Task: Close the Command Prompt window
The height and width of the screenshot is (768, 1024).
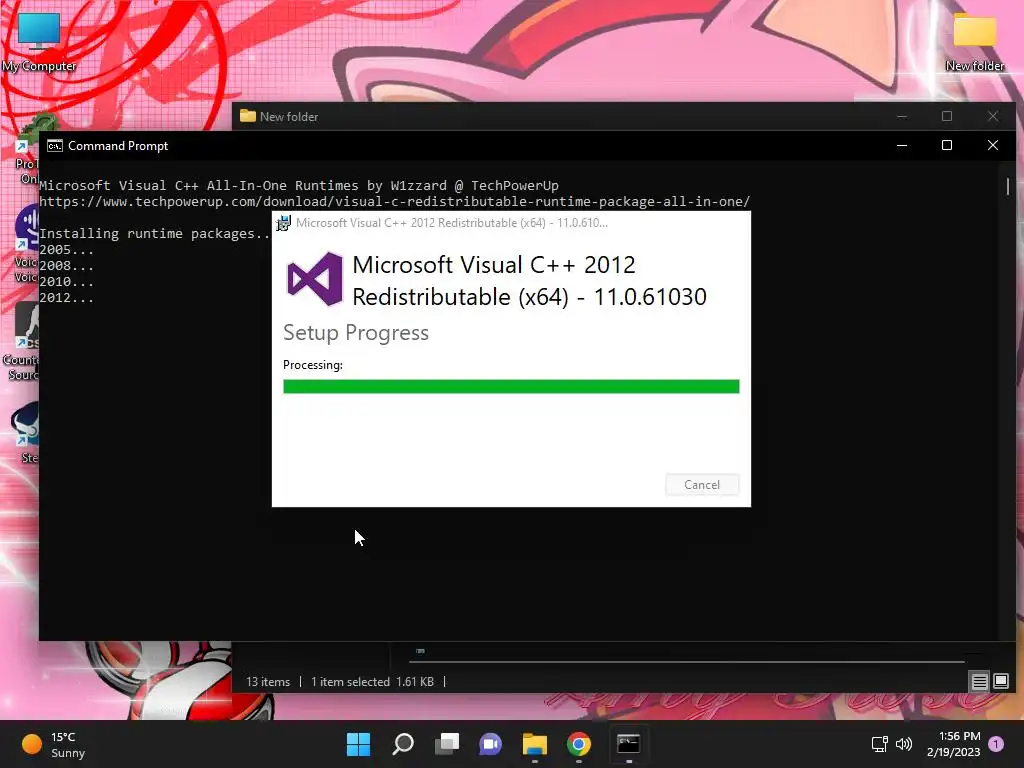Action: [993, 145]
